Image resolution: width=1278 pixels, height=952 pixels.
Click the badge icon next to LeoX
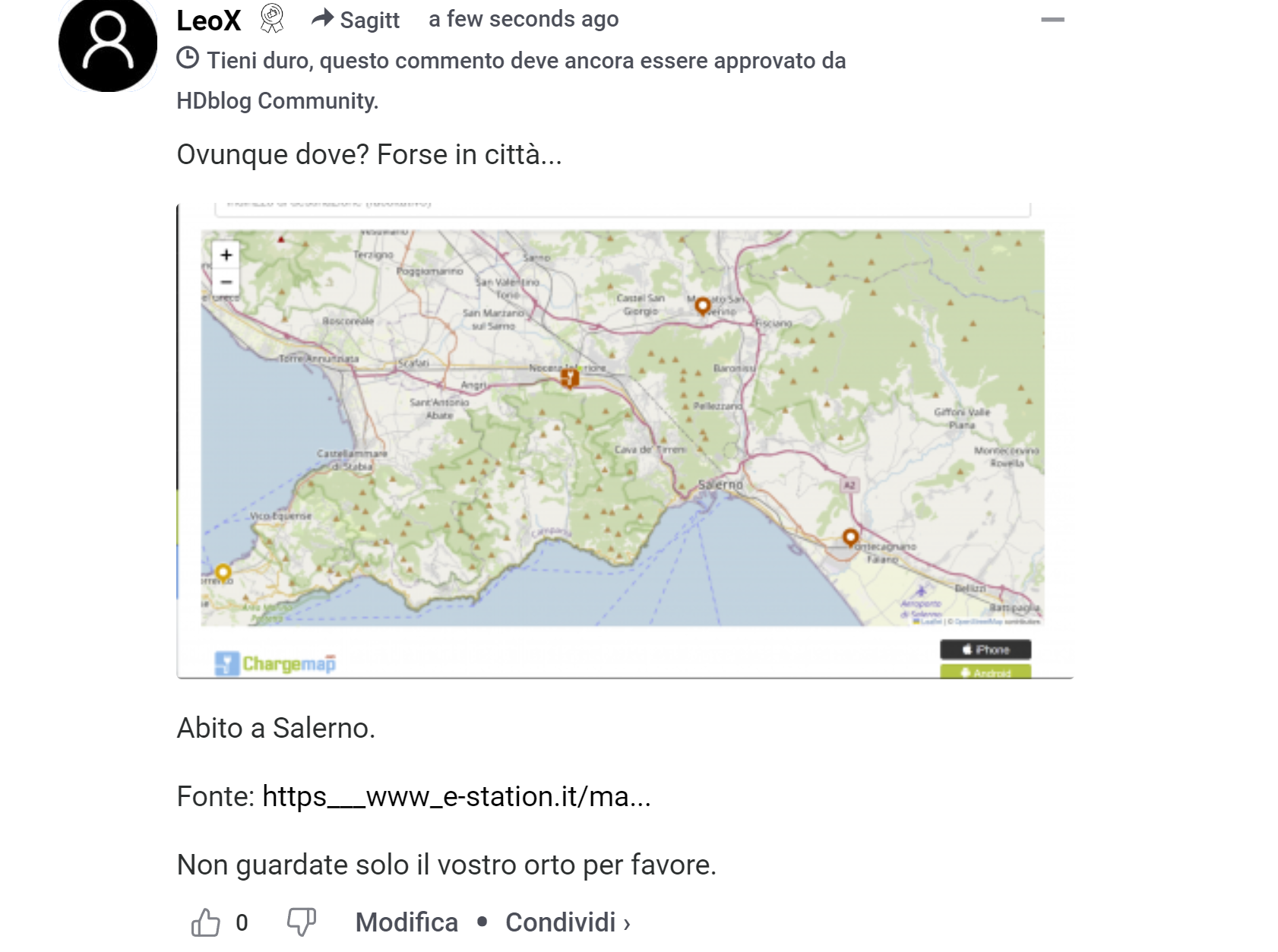[x=272, y=19]
